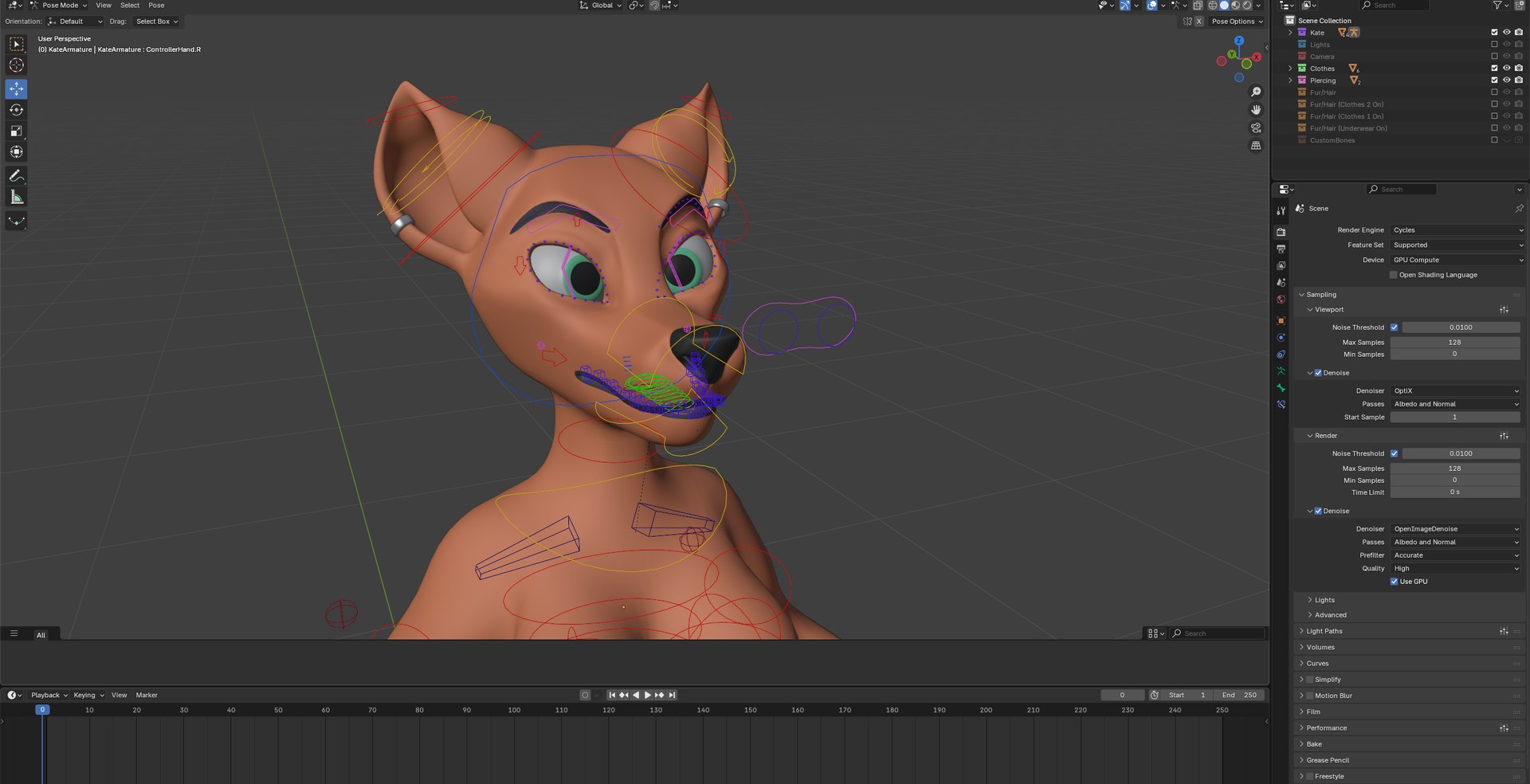Open Device GPU Compute dropdown

pyautogui.click(x=1457, y=260)
